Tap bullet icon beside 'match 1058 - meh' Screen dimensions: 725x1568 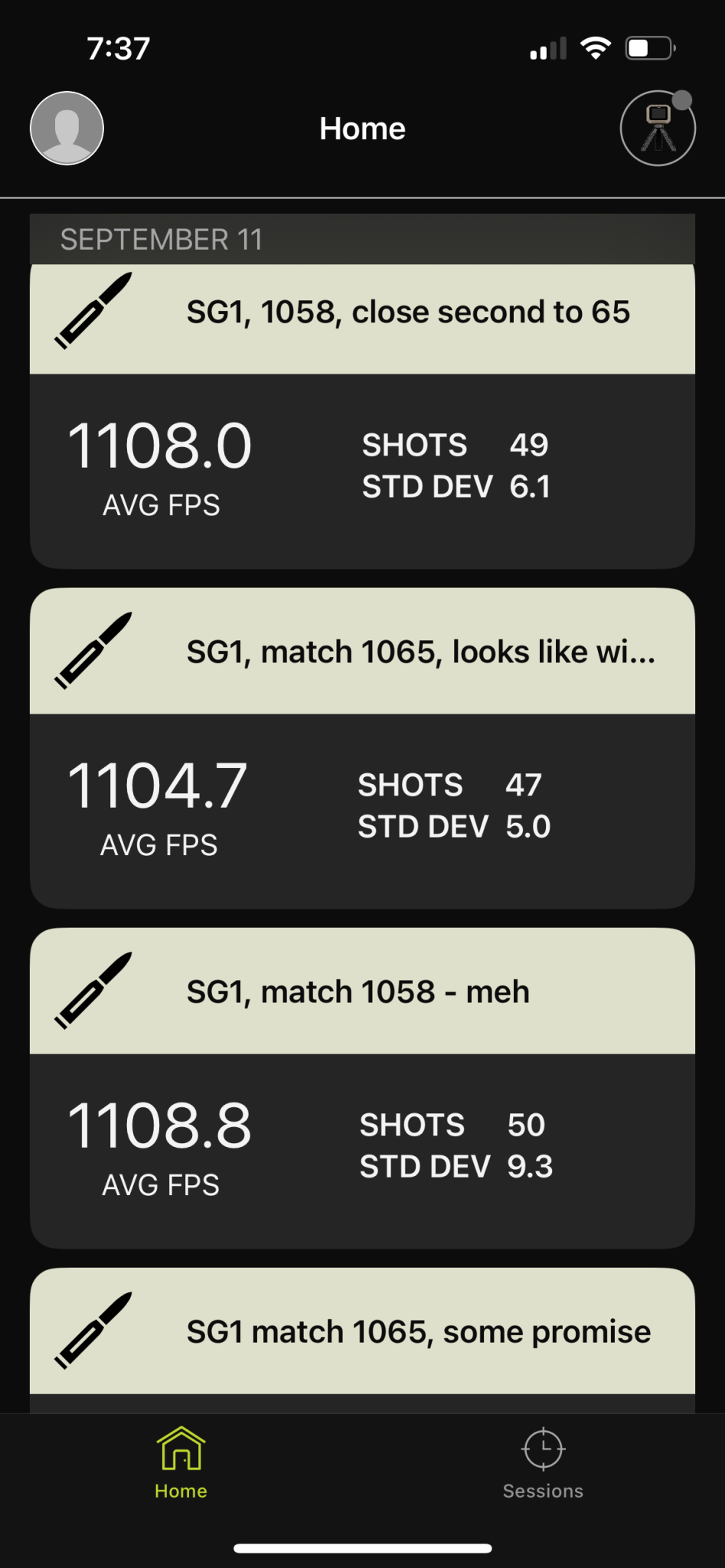click(x=93, y=991)
